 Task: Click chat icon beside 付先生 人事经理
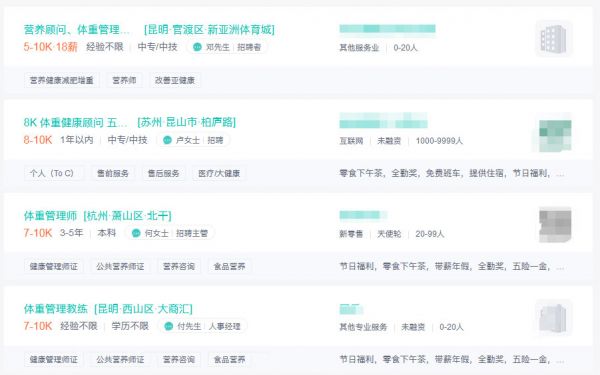click(x=168, y=326)
